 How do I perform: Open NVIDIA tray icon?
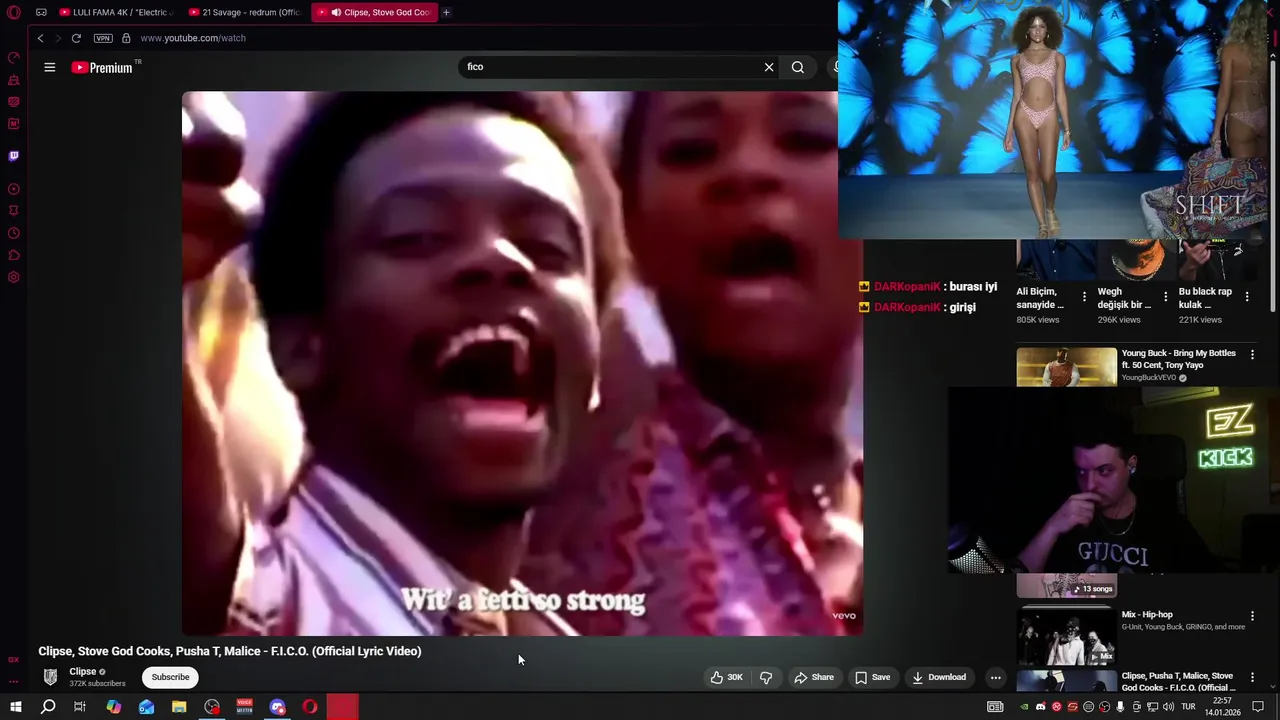pyautogui.click(x=1023, y=707)
